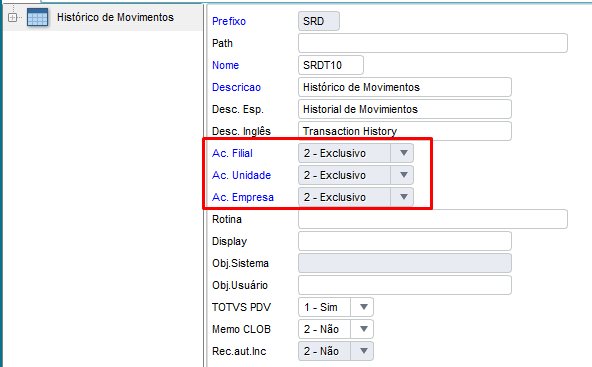Open the Rec.aut.Inc dropdown arrow

tap(363, 351)
